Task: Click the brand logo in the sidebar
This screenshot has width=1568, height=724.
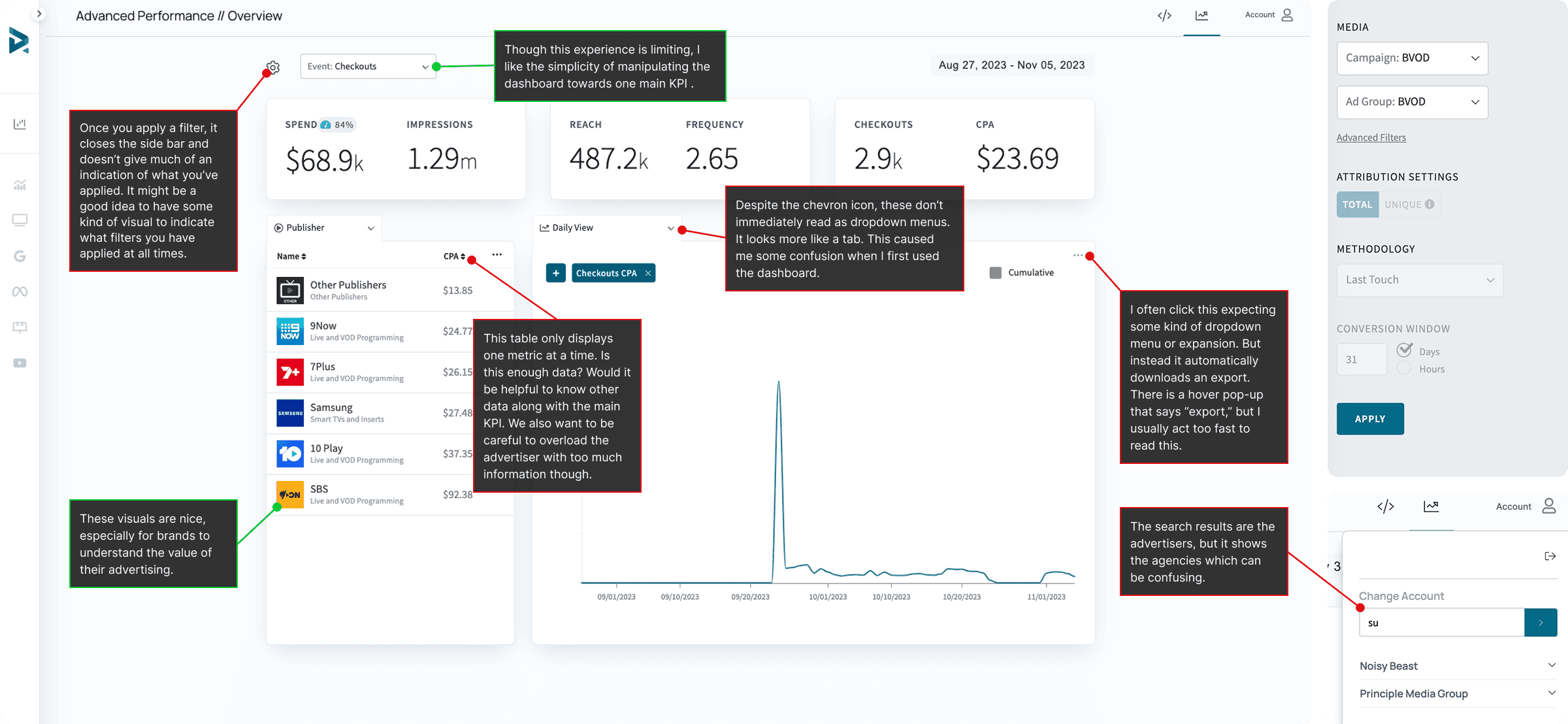Action: [19, 41]
